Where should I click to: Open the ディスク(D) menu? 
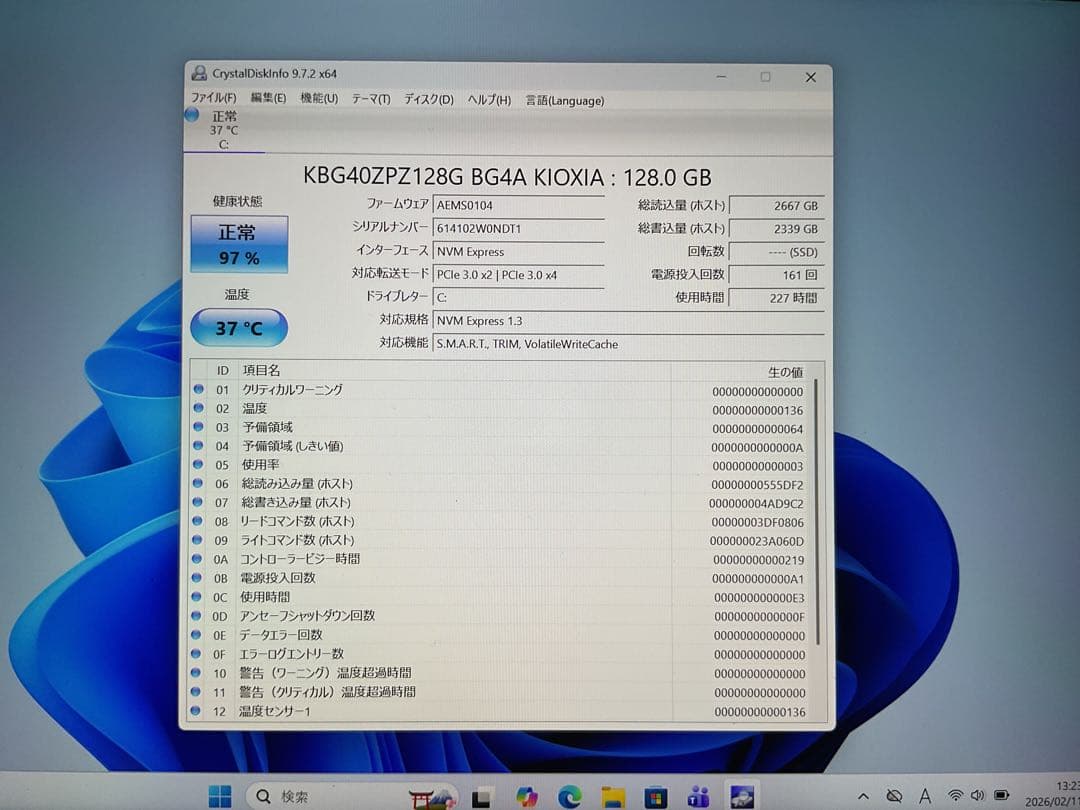click(x=428, y=99)
